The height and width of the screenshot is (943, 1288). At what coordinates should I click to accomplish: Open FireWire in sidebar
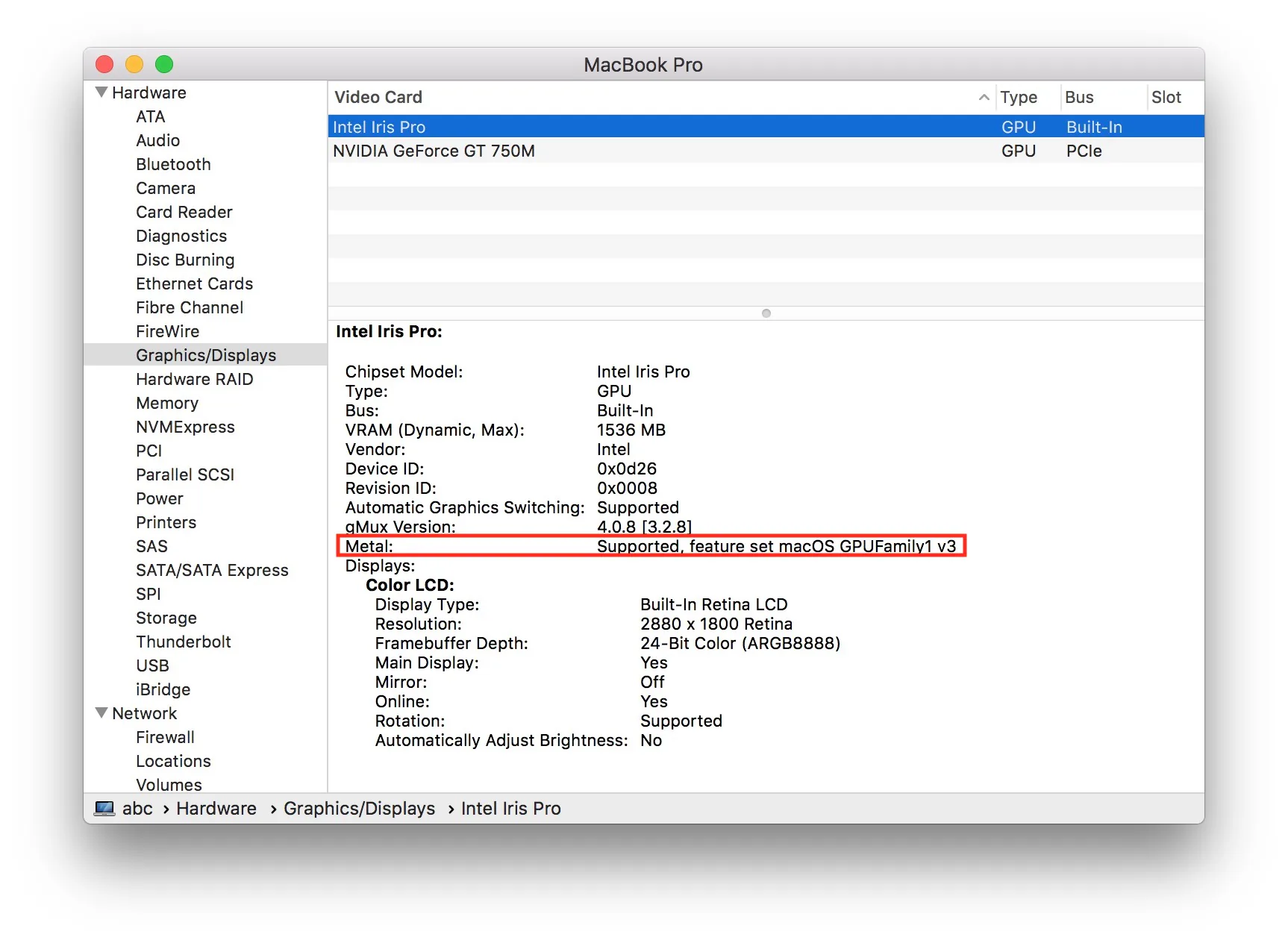167,331
